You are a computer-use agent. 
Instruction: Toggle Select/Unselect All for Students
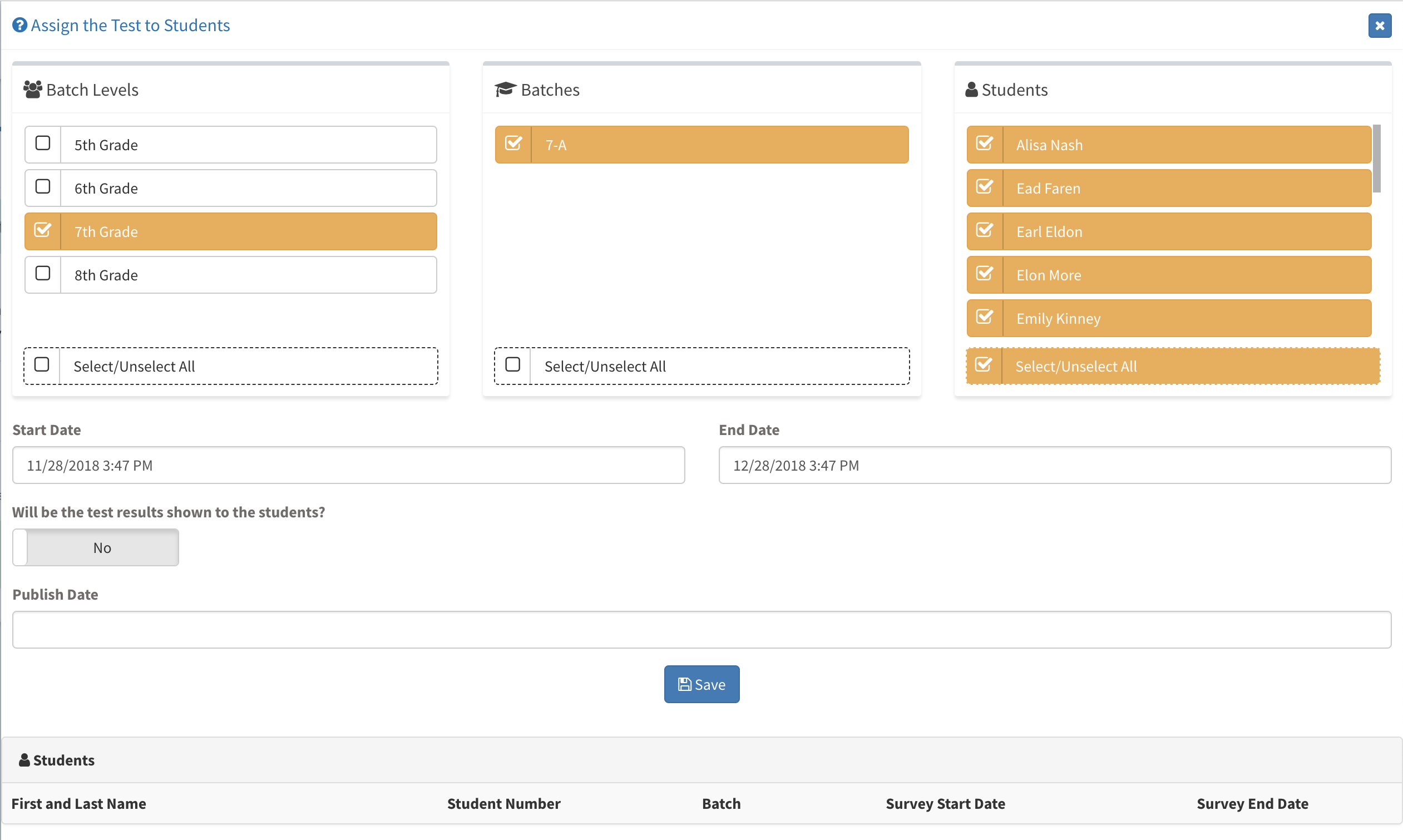point(984,365)
